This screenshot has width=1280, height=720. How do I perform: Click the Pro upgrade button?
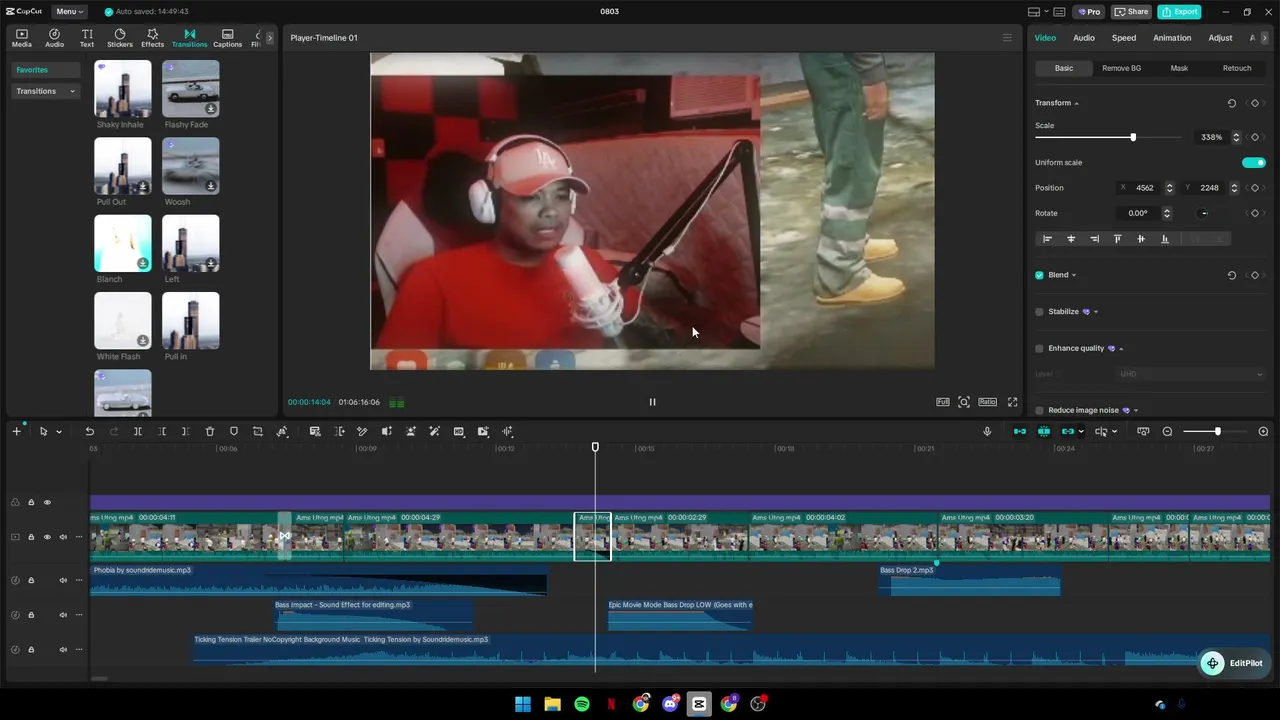(1088, 12)
